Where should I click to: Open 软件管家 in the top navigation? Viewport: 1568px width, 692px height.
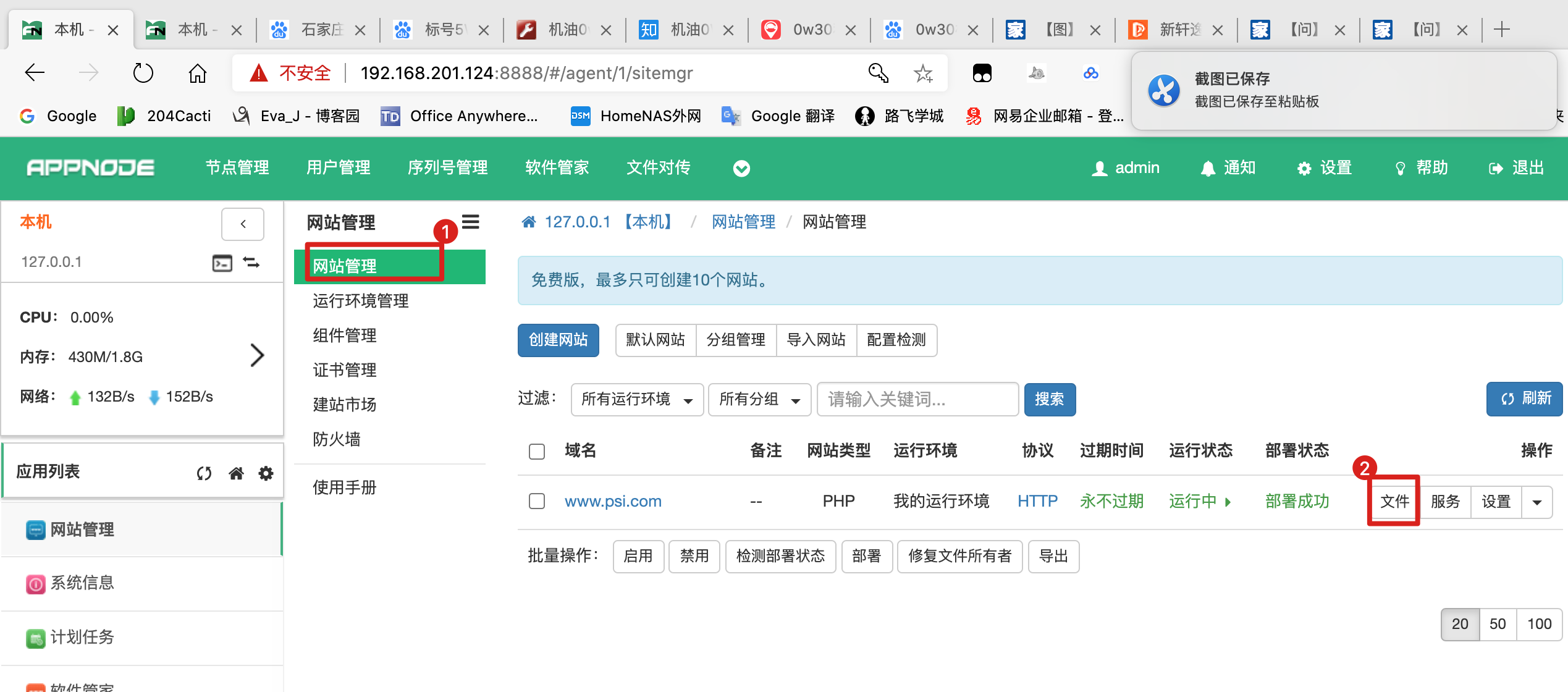(x=557, y=168)
